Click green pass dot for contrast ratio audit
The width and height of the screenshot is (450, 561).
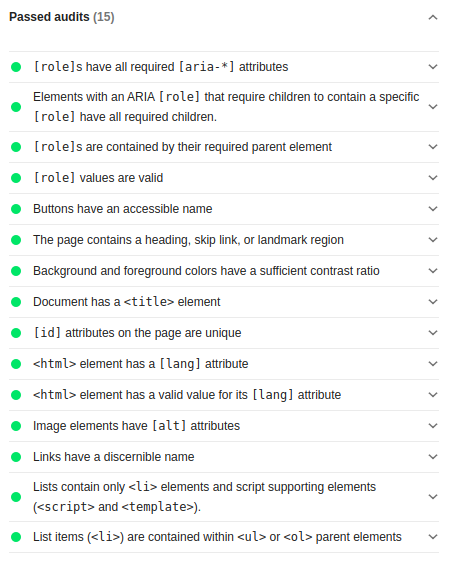tap(16, 271)
